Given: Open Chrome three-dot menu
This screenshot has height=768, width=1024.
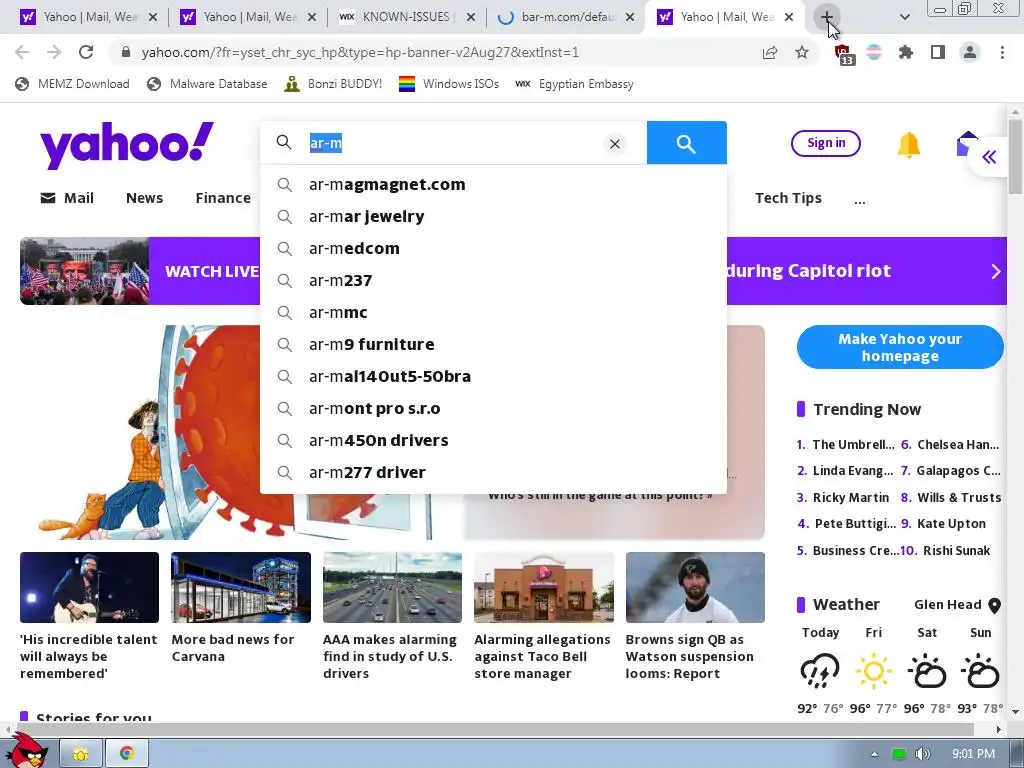Looking at the screenshot, I should click(x=1002, y=52).
